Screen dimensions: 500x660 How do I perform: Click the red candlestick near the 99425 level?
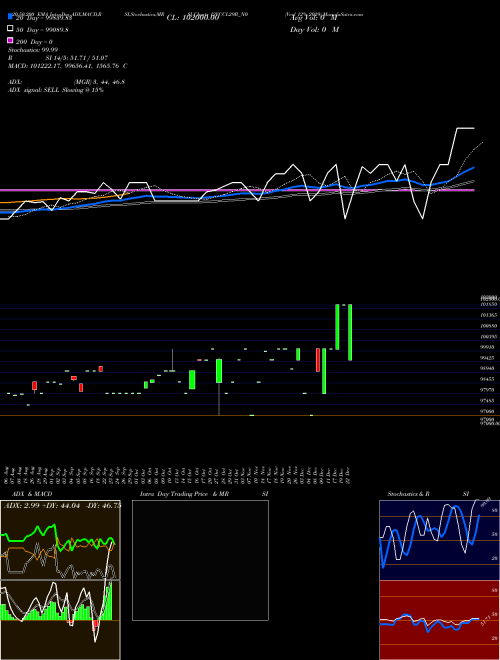pyautogui.click(x=318, y=359)
